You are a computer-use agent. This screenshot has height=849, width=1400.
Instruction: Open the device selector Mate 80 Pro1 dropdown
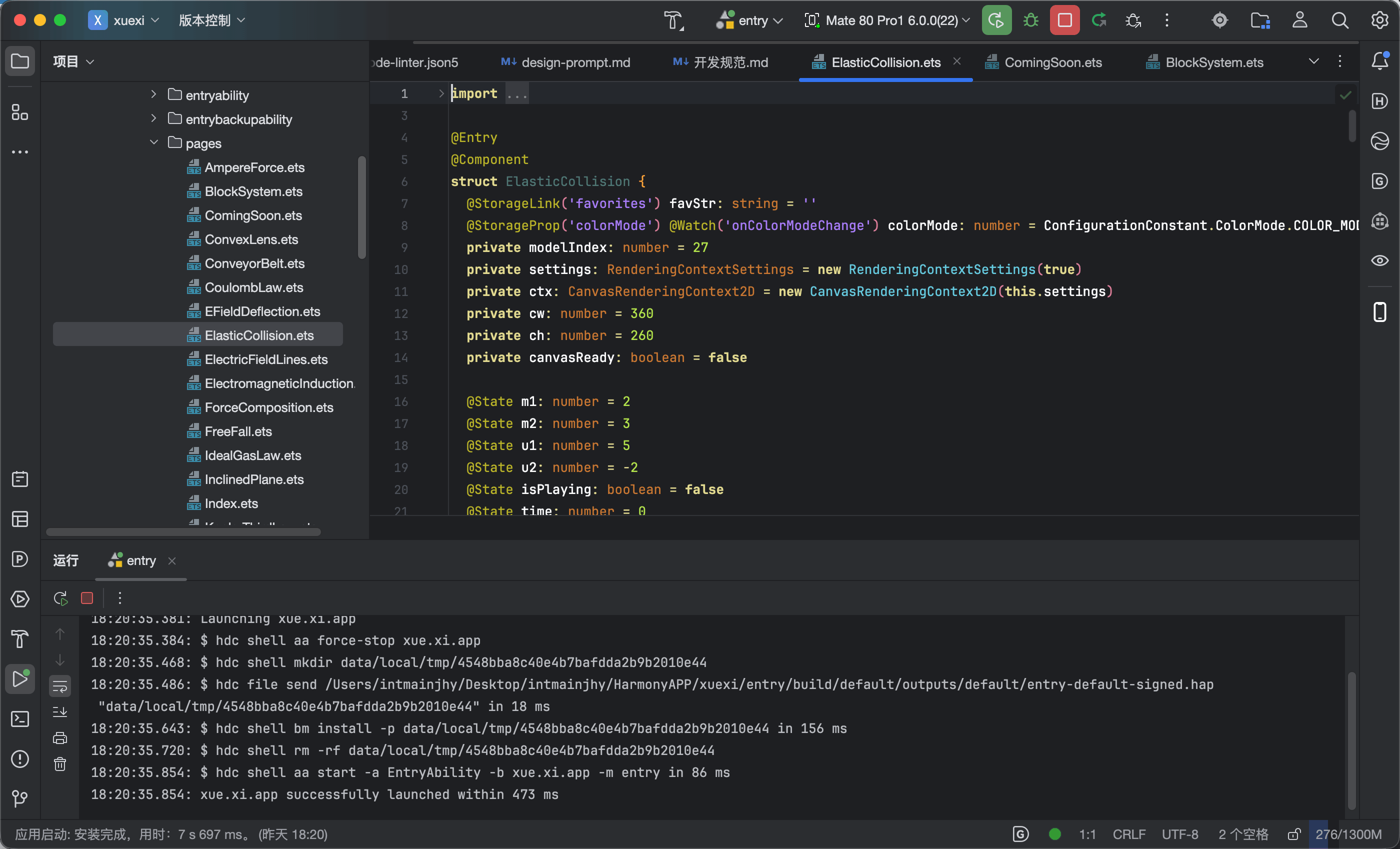[x=887, y=20]
